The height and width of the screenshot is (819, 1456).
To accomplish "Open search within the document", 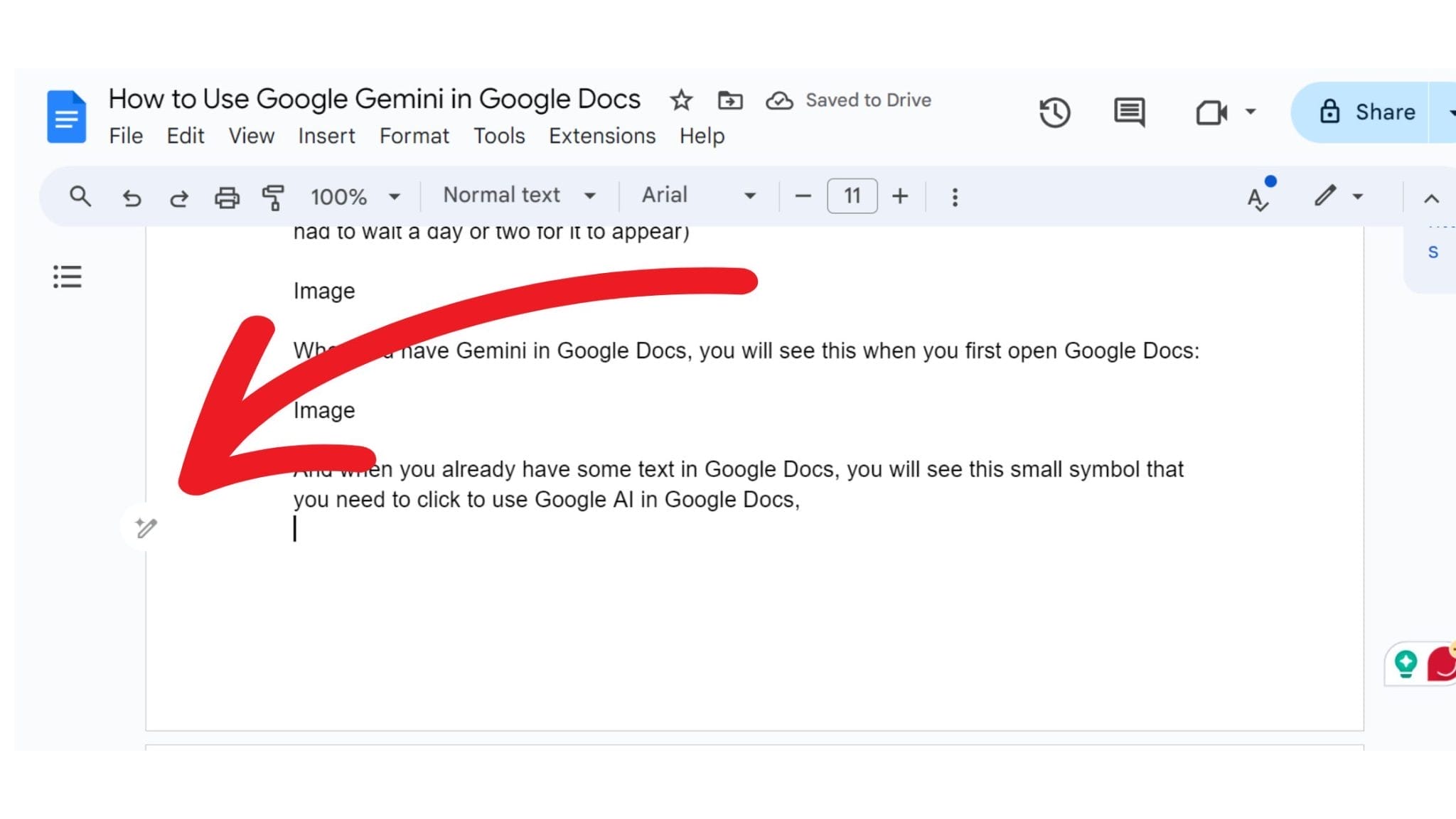I will click(80, 197).
